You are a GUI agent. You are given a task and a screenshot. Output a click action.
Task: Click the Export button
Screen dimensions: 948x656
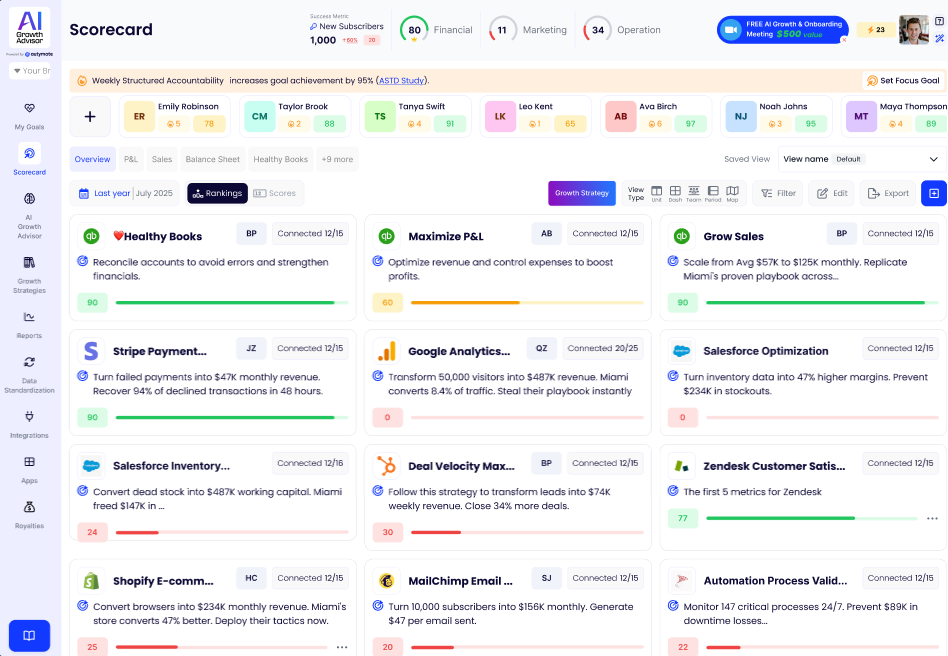click(x=887, y=193)
